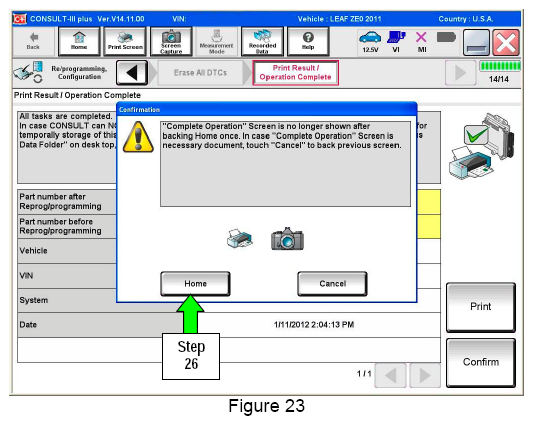
Task: Open Screen Capture from the toolbar
Action: point(171,41)
